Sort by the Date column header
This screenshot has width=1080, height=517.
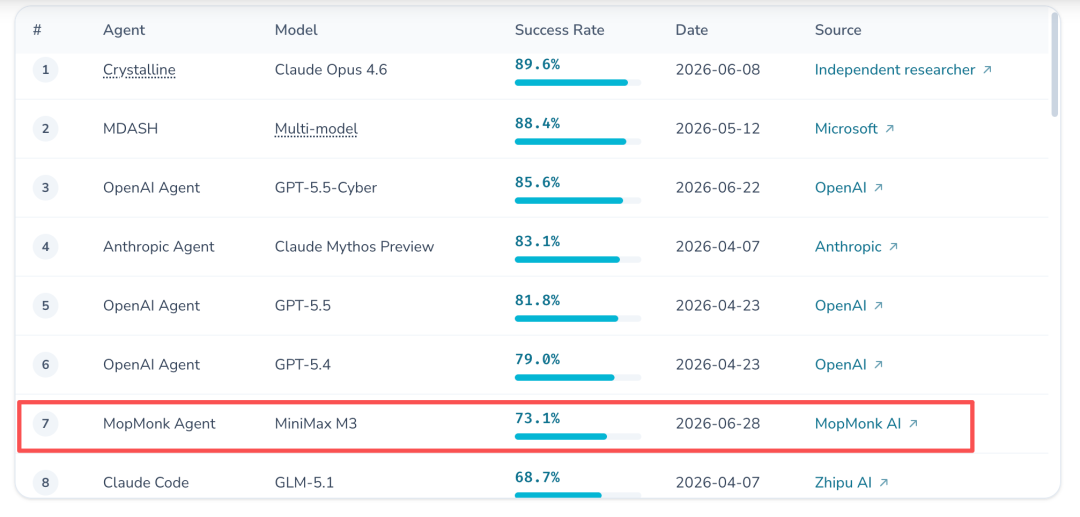coord(692,30)
